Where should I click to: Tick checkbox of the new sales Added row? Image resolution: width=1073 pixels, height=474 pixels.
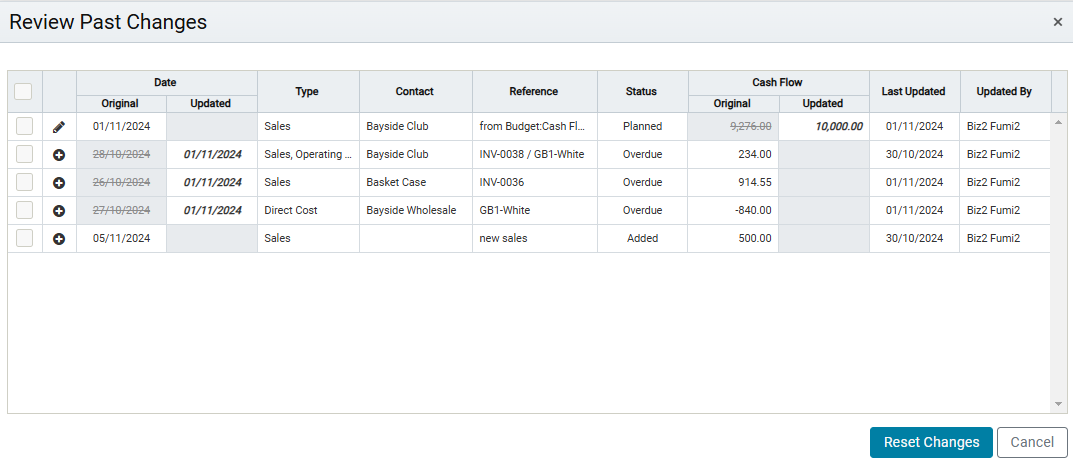[x=25, y=238]
